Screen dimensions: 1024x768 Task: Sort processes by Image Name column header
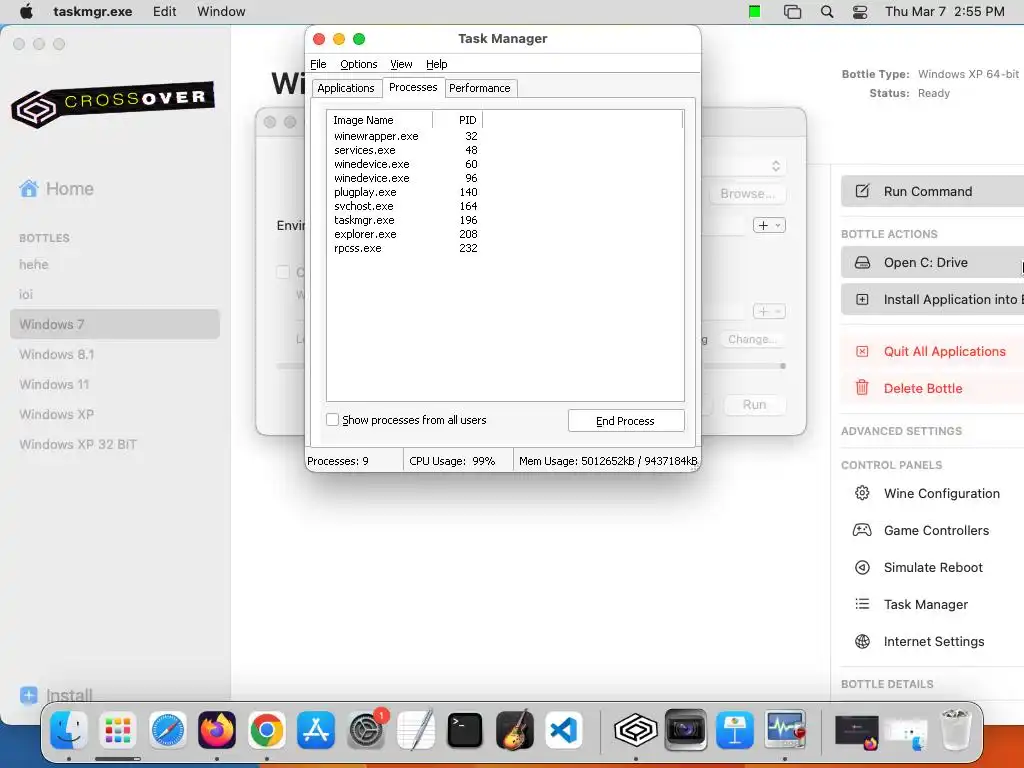click(x=379, y=120)
